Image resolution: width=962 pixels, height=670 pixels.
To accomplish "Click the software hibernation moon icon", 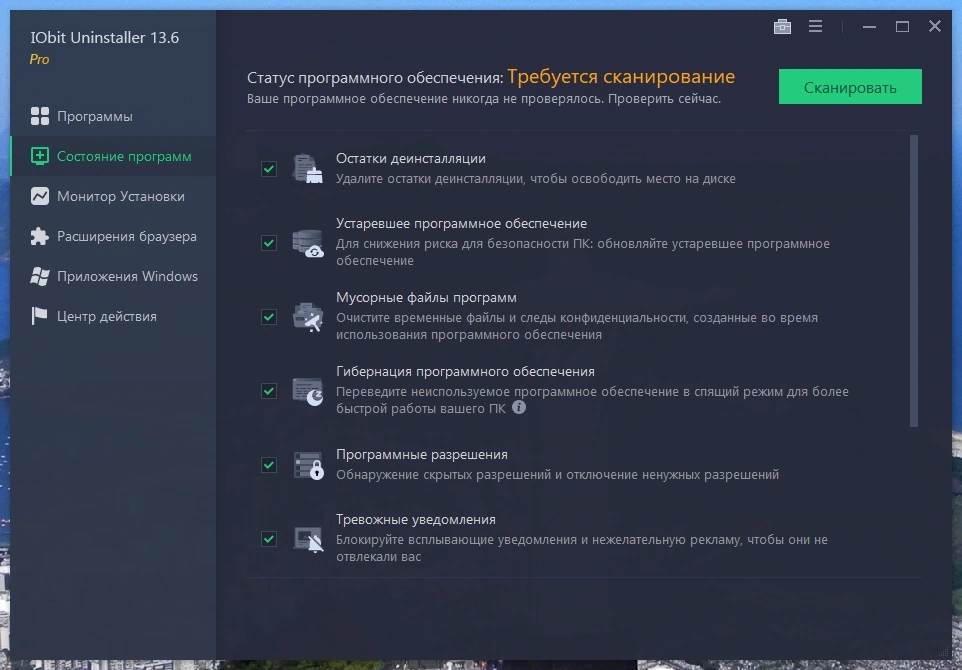I will coord(308,391).
